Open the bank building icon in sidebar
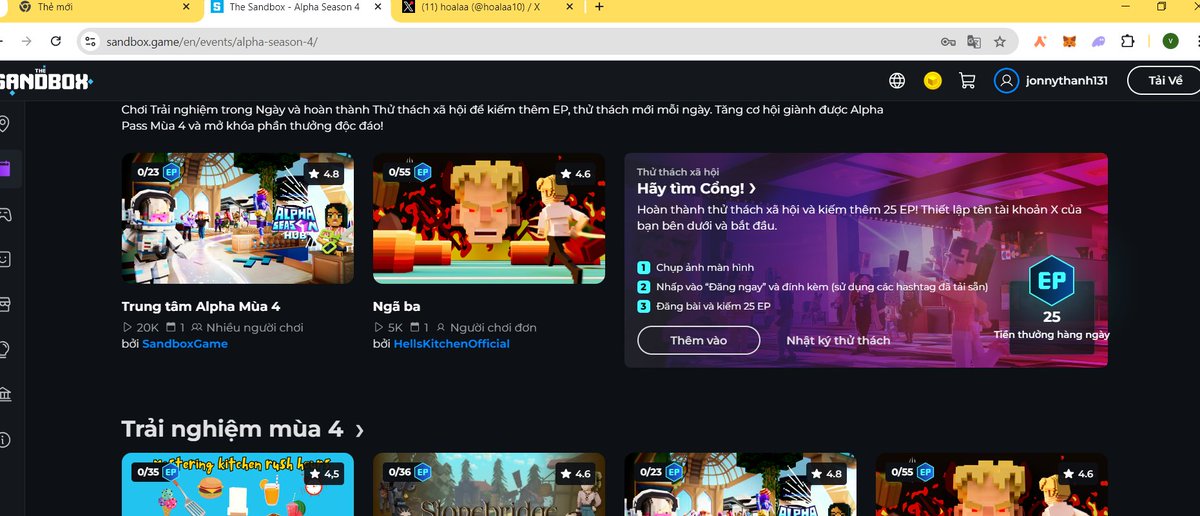This screenshot has height=516, width=1200. click(5, 394)
